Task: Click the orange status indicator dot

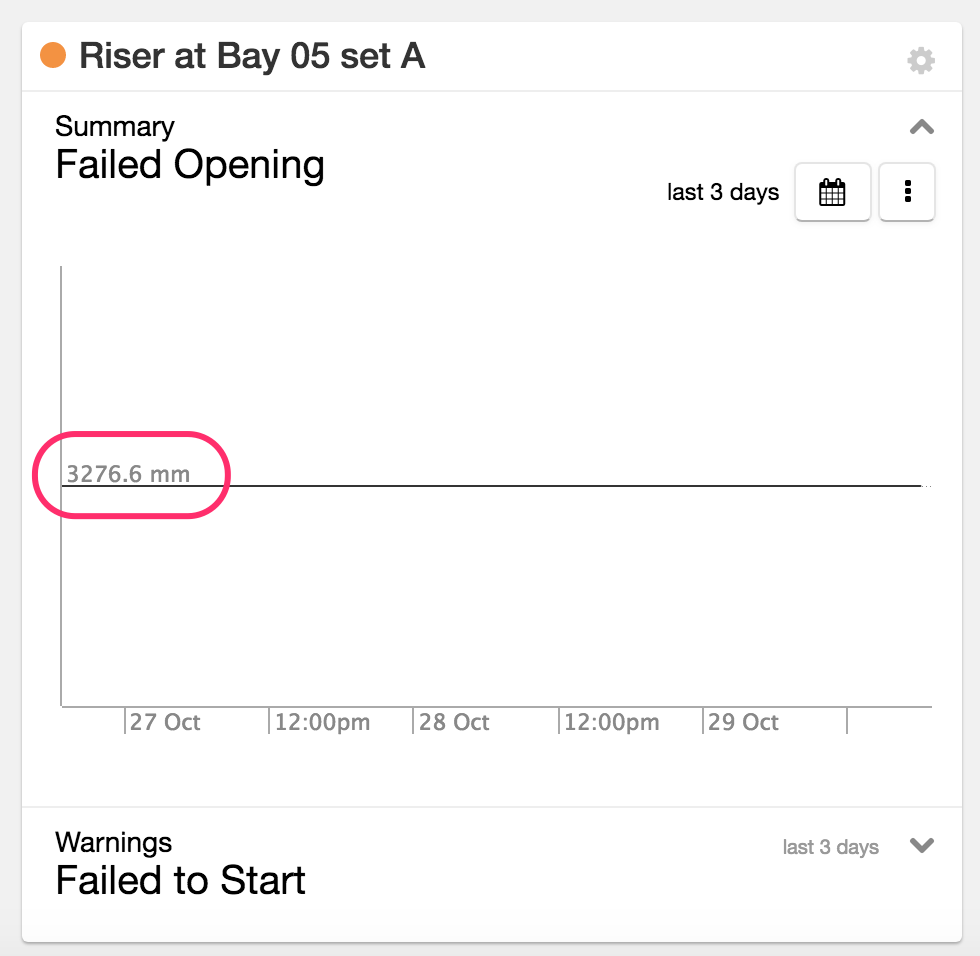Action: pyautogui.click(x=53, y=55)
